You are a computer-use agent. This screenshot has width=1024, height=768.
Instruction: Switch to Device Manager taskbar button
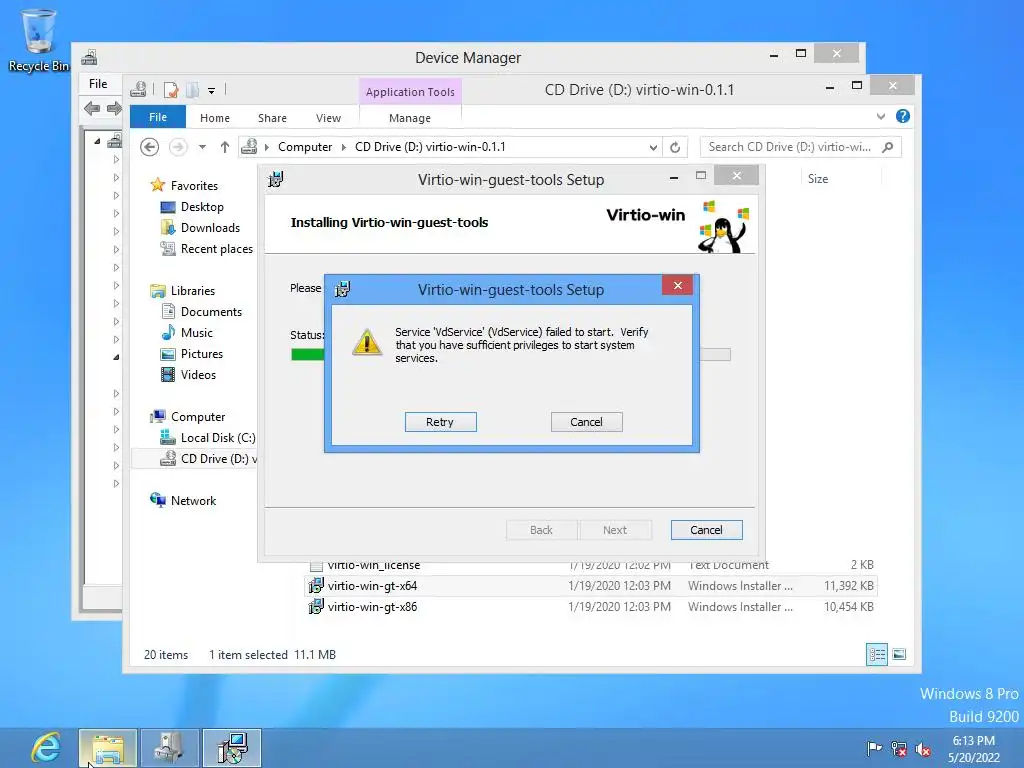click(168, 748)
